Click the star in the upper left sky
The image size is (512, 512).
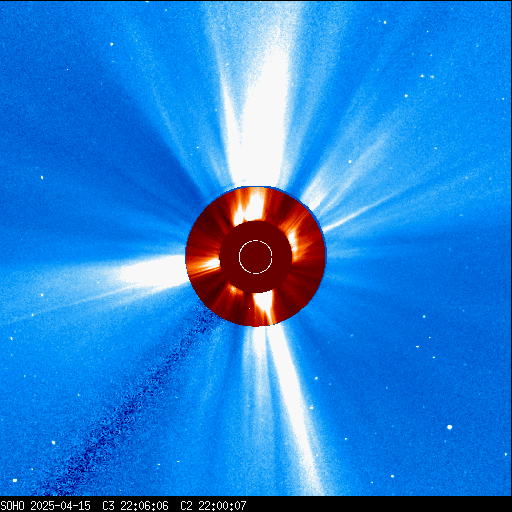[x=112, y=44]
